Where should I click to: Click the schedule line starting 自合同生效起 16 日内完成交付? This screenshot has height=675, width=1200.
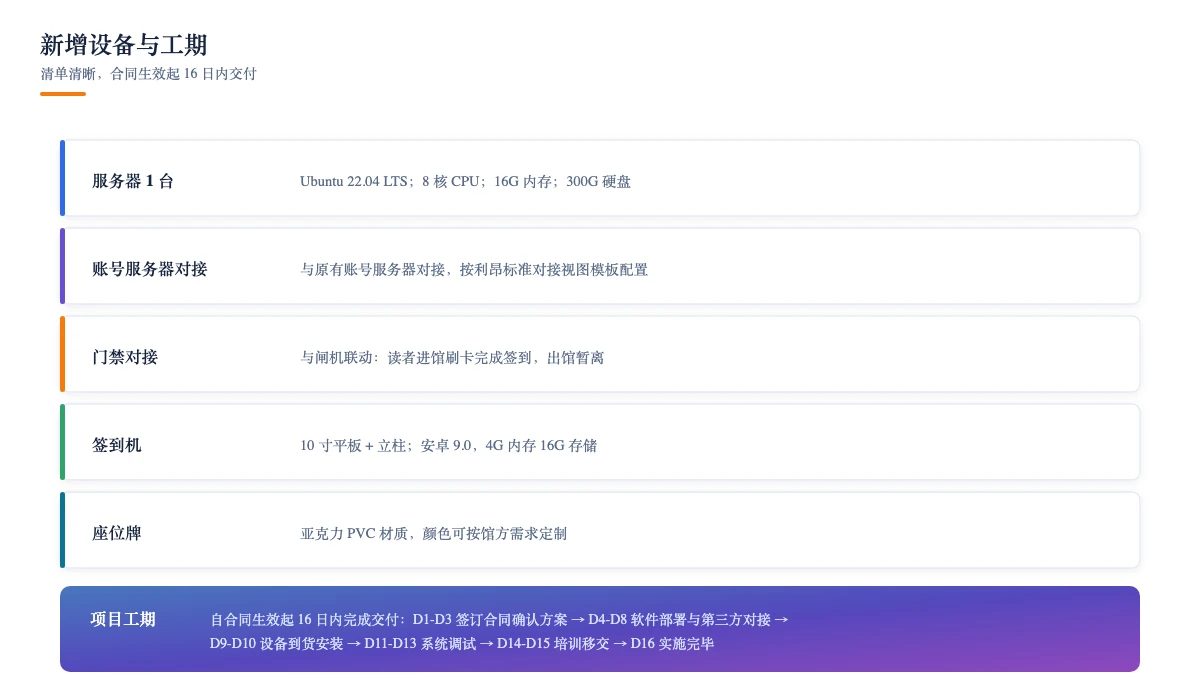coord(499,619)
